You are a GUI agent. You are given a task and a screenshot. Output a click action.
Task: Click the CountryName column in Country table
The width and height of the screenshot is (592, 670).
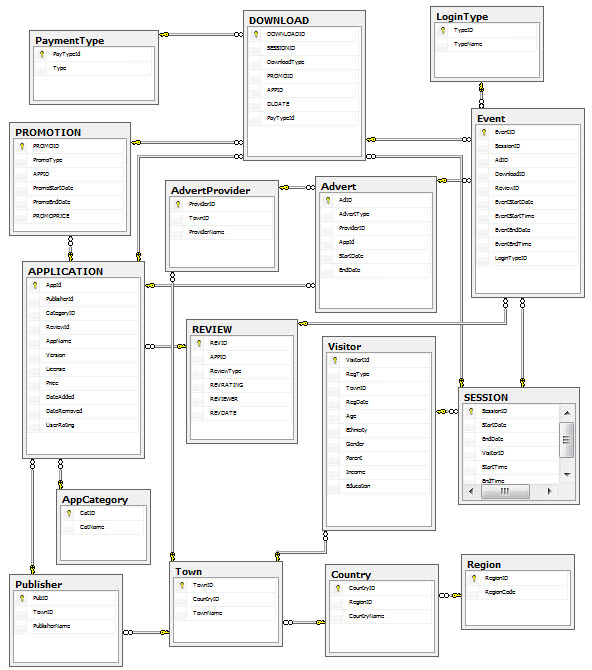pyautogui.click(x=381, y=617)
